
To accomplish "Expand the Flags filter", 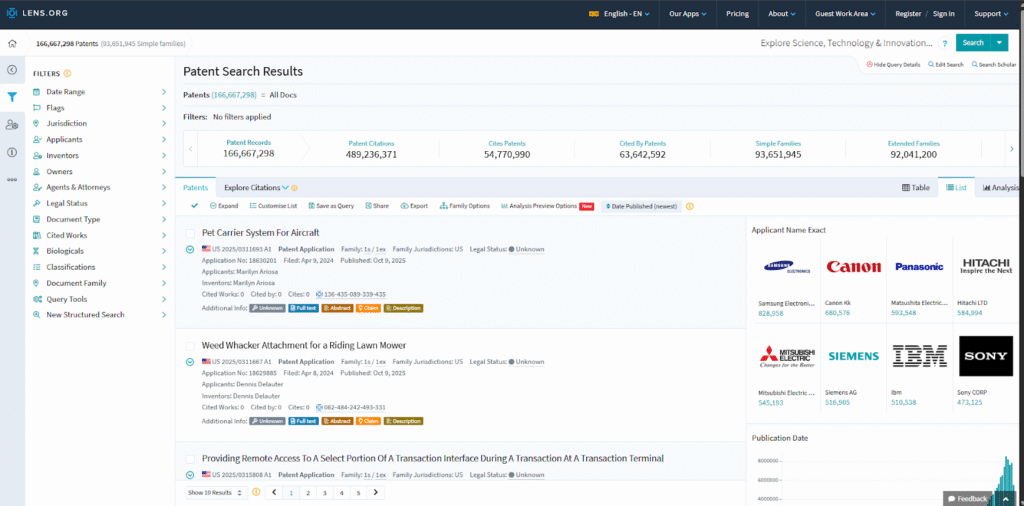I will [100, 108].
